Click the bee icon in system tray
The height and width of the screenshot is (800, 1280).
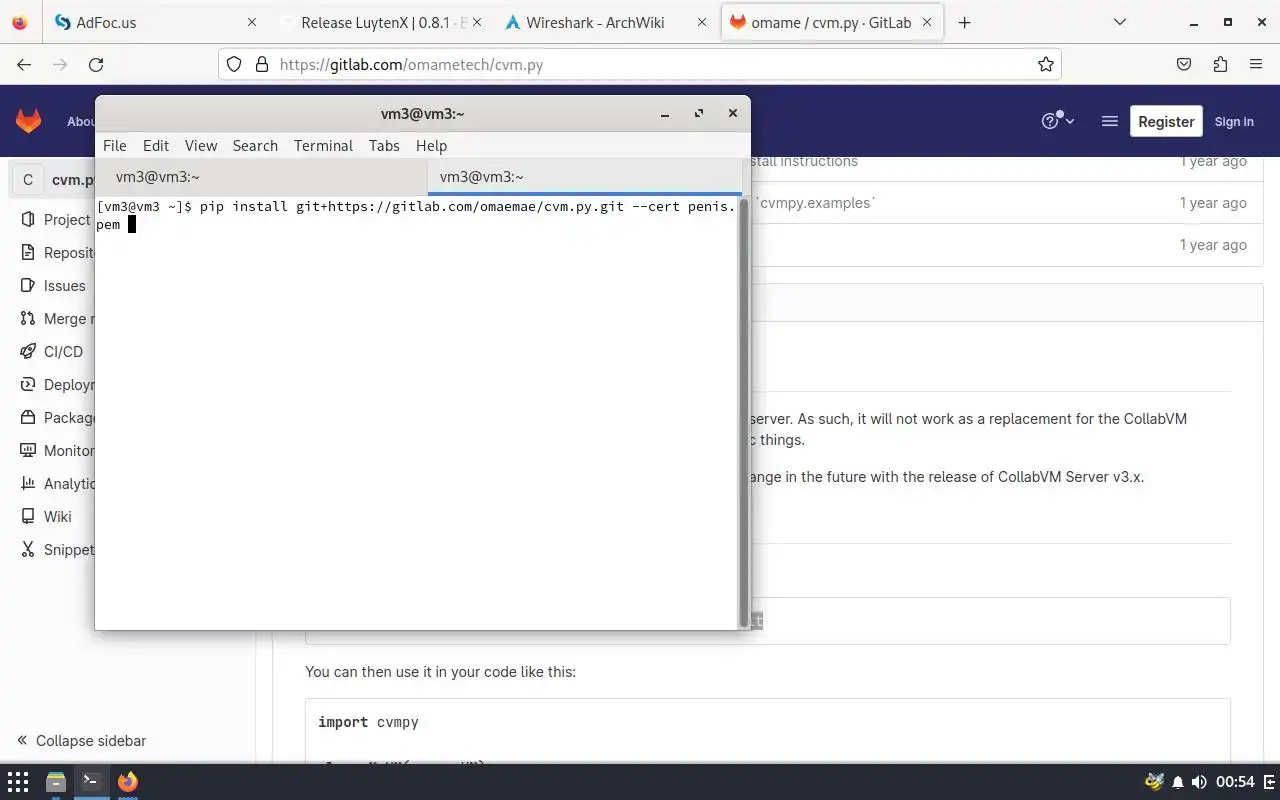[1155, 781]
